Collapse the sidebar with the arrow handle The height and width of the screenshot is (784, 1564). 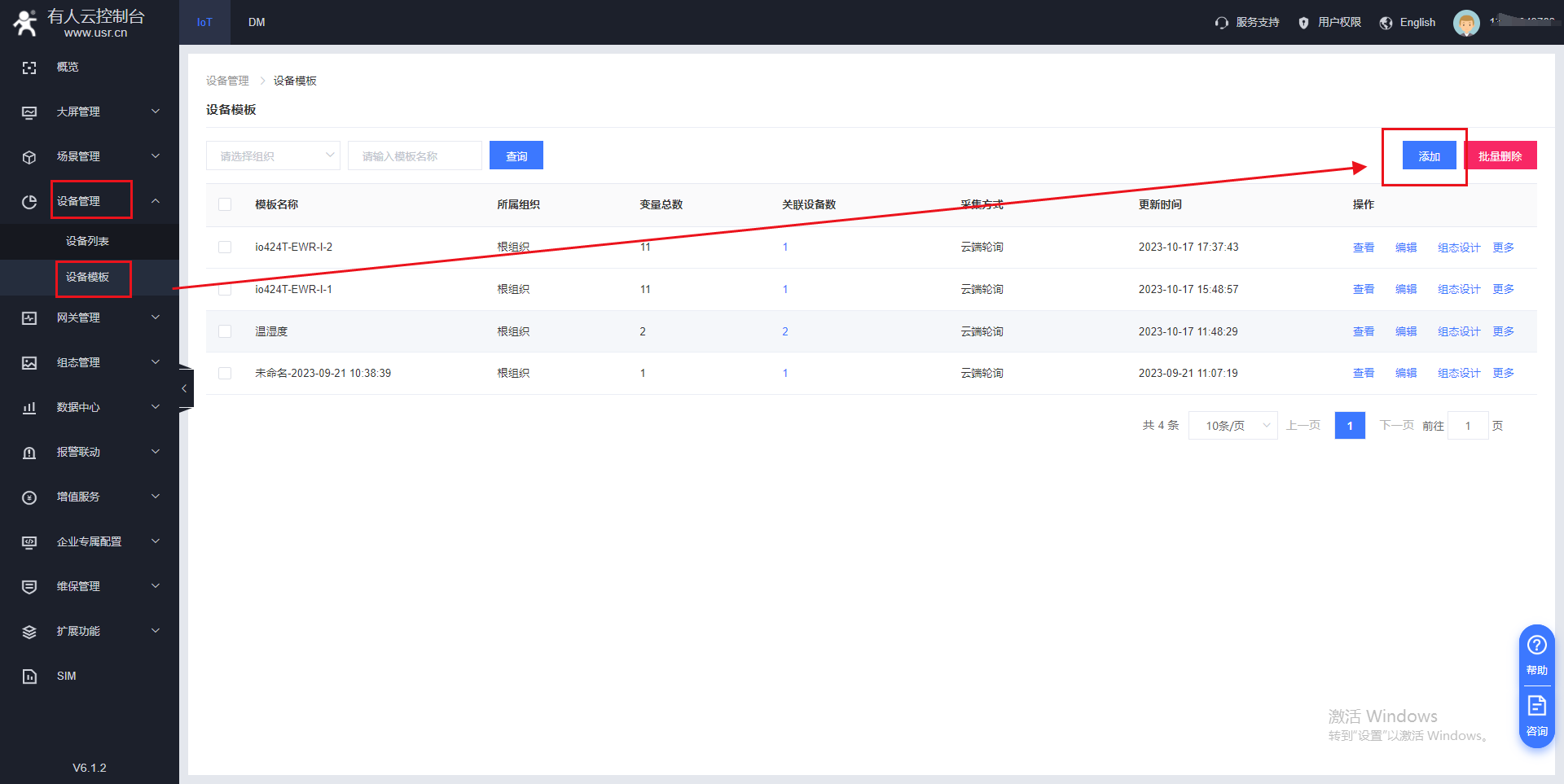pos(185,388)
